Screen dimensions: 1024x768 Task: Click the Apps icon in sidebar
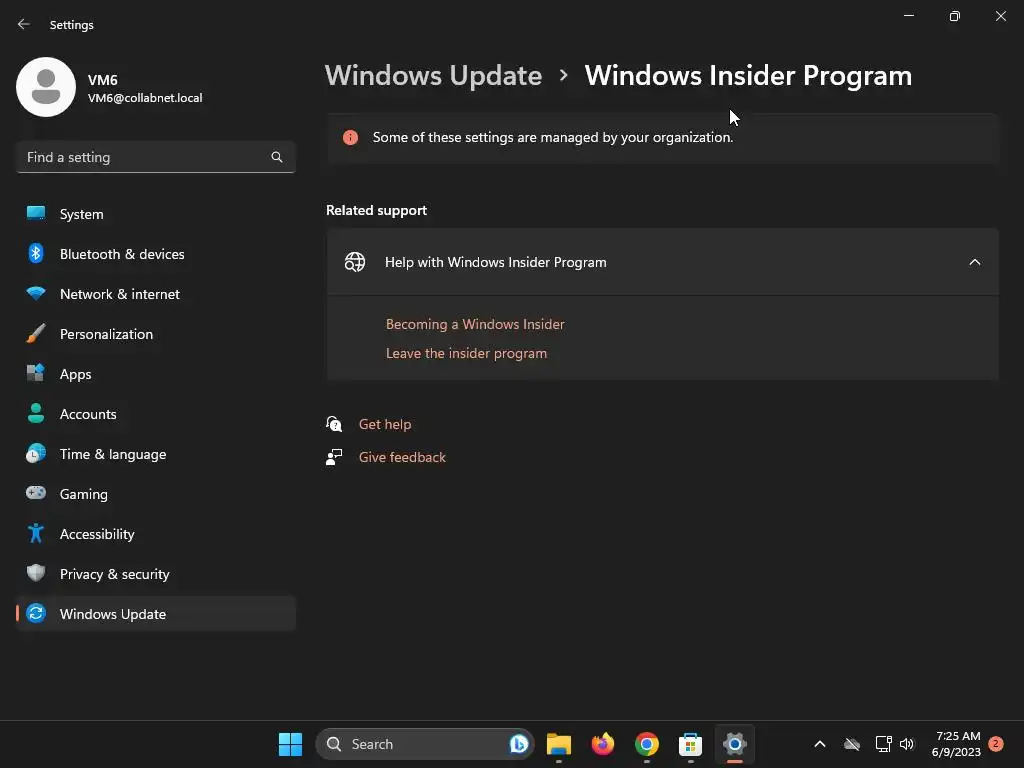(36, 374)
